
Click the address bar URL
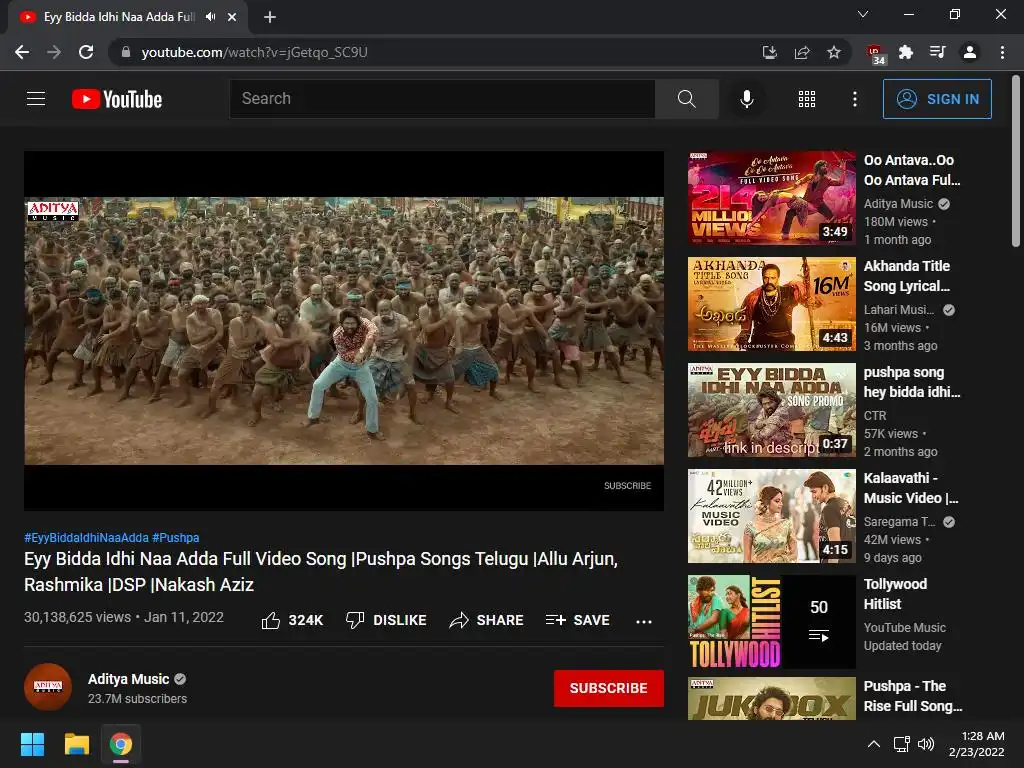coord(254,52)
